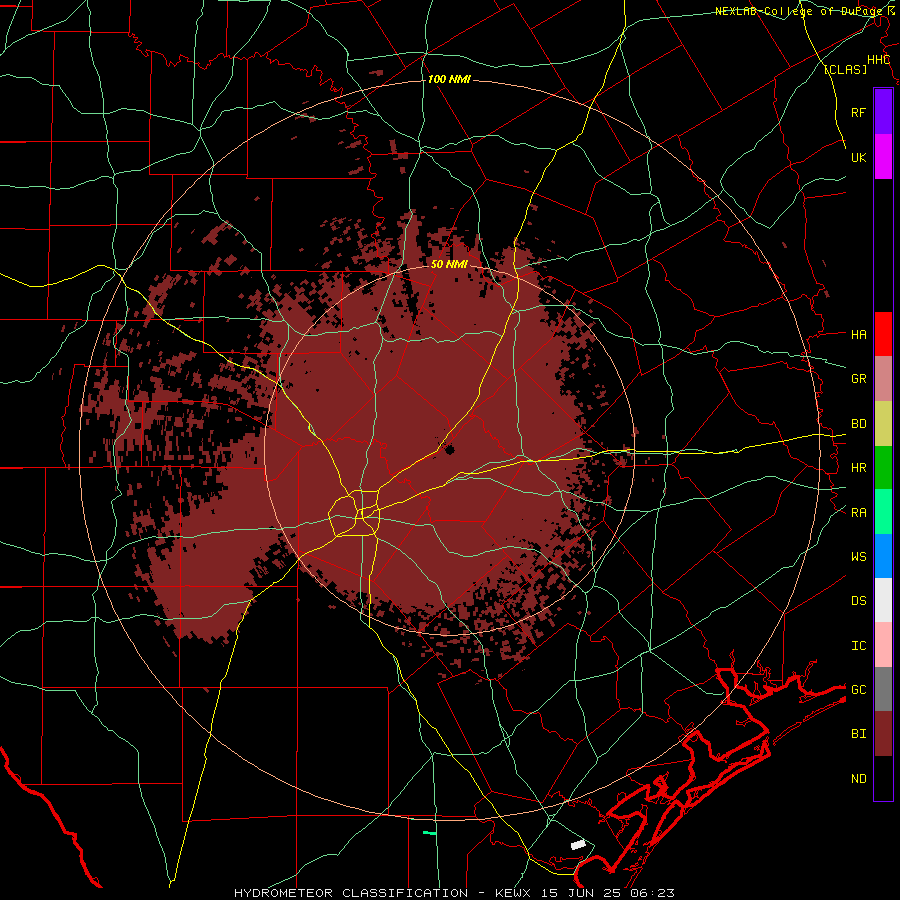Click the "HYDROMETEOR CLASSIFICATION" title text
Image resolution: width=900 pixels, height=900 pixels.
pyautogui.click(x=351, y=893)
